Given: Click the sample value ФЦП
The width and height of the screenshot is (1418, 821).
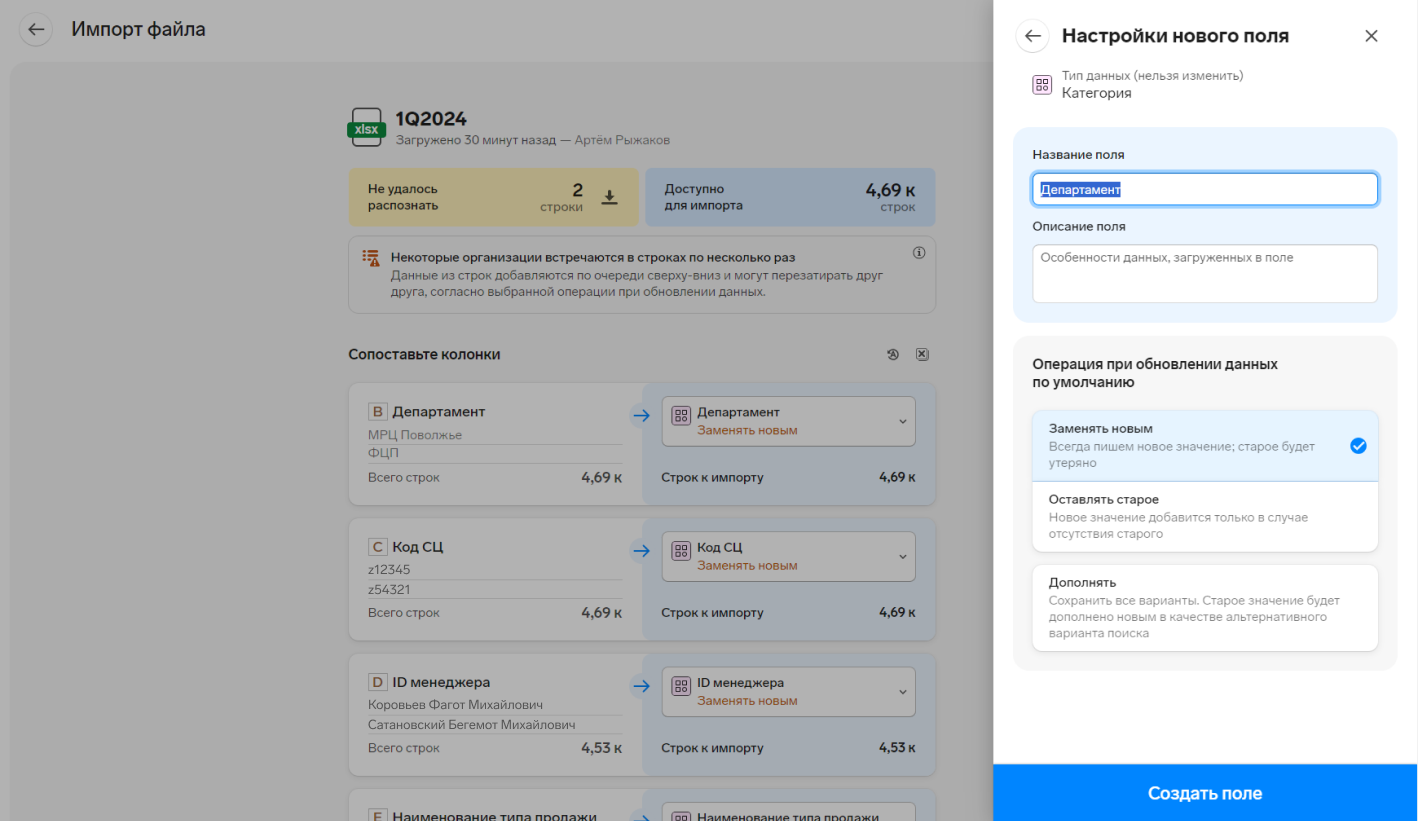Looking at the screenshot, I should [383, 453].
